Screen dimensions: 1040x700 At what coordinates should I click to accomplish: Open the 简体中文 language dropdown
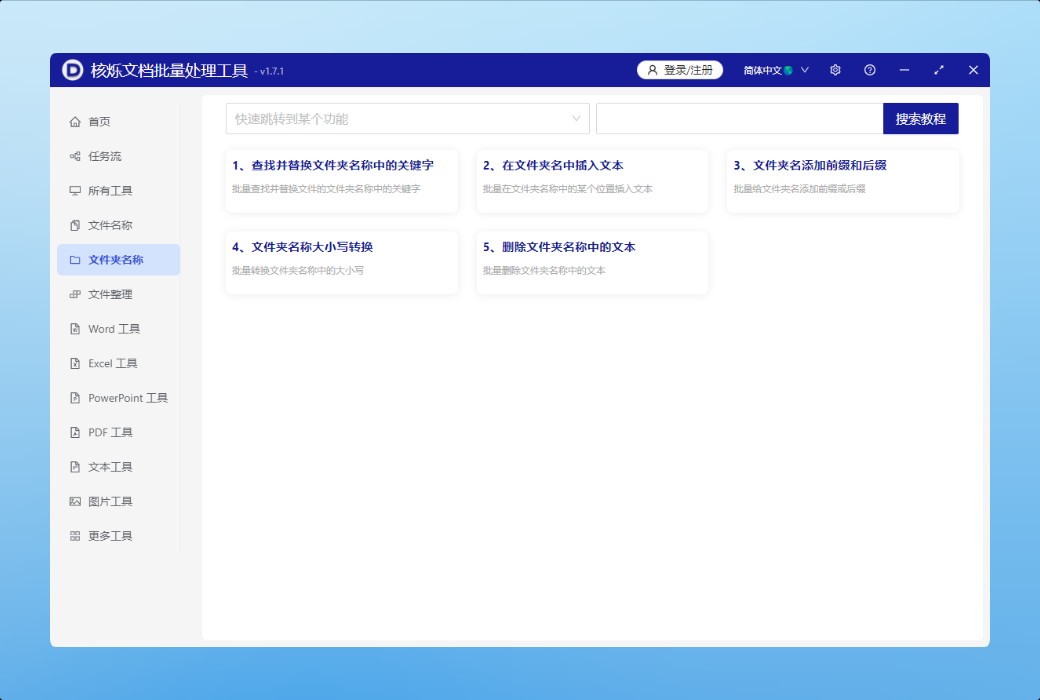pos(776,70)
